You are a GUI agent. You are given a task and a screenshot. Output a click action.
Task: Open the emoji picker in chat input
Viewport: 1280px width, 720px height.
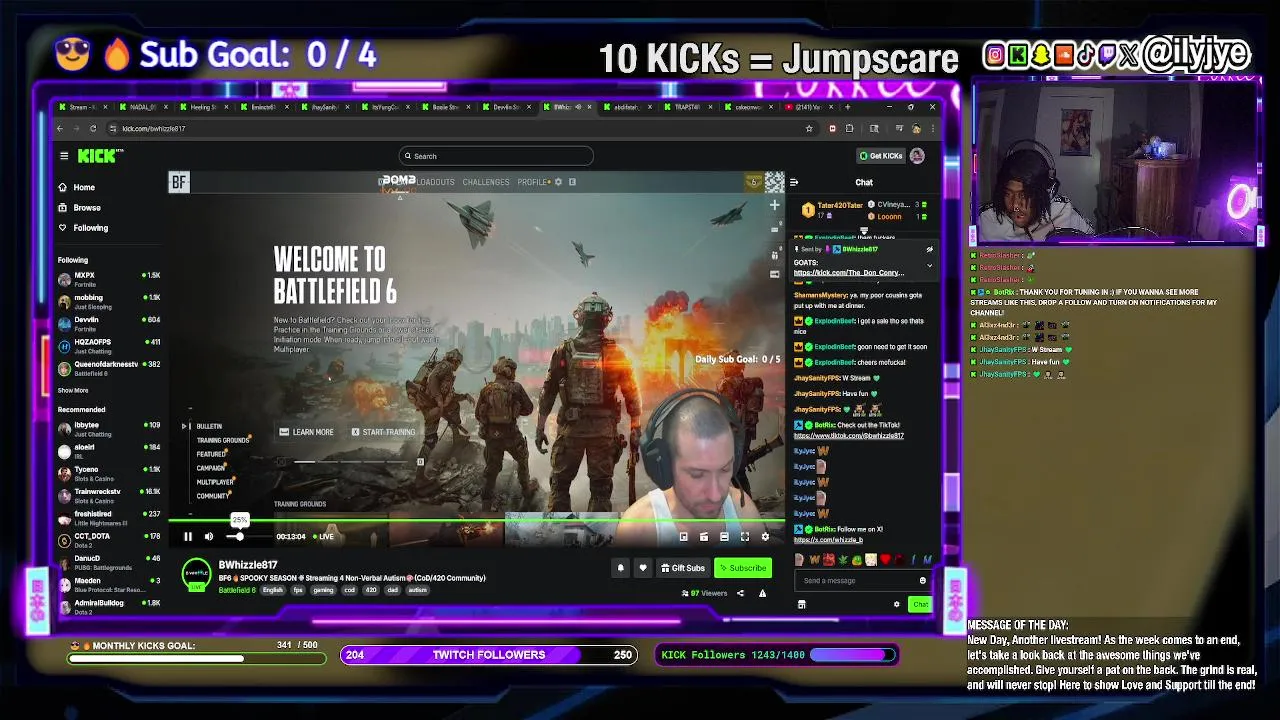(x=922, y=581)
